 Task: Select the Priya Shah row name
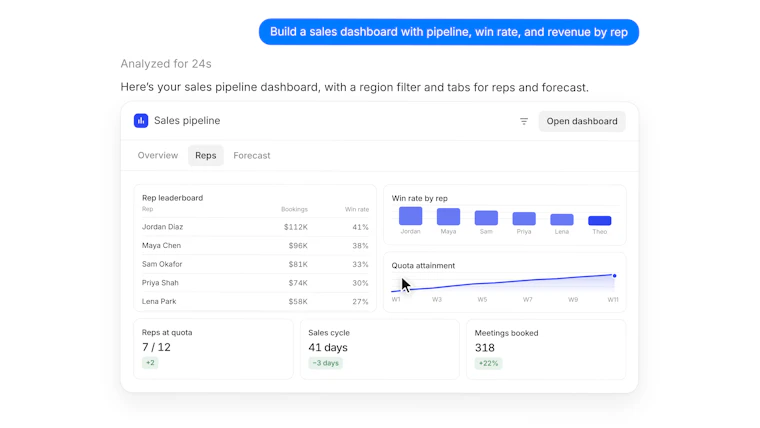click(160, 283)
